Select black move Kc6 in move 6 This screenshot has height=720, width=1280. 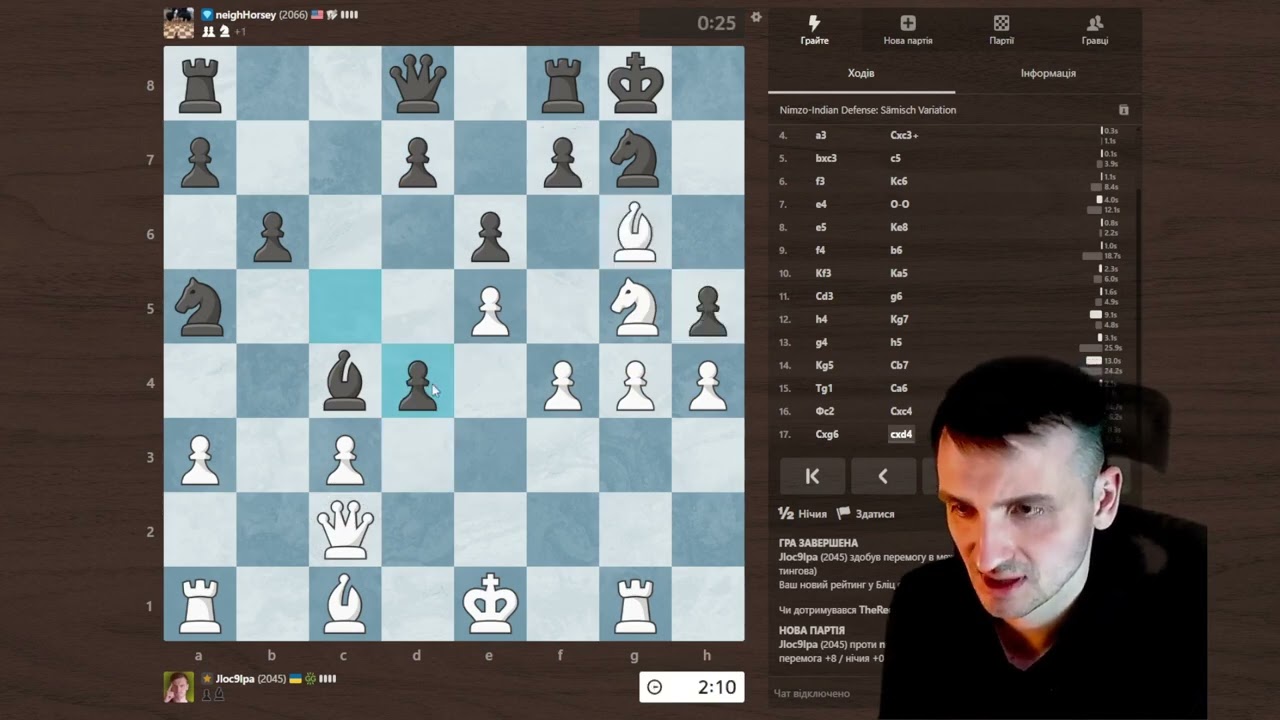click(899, 181)
